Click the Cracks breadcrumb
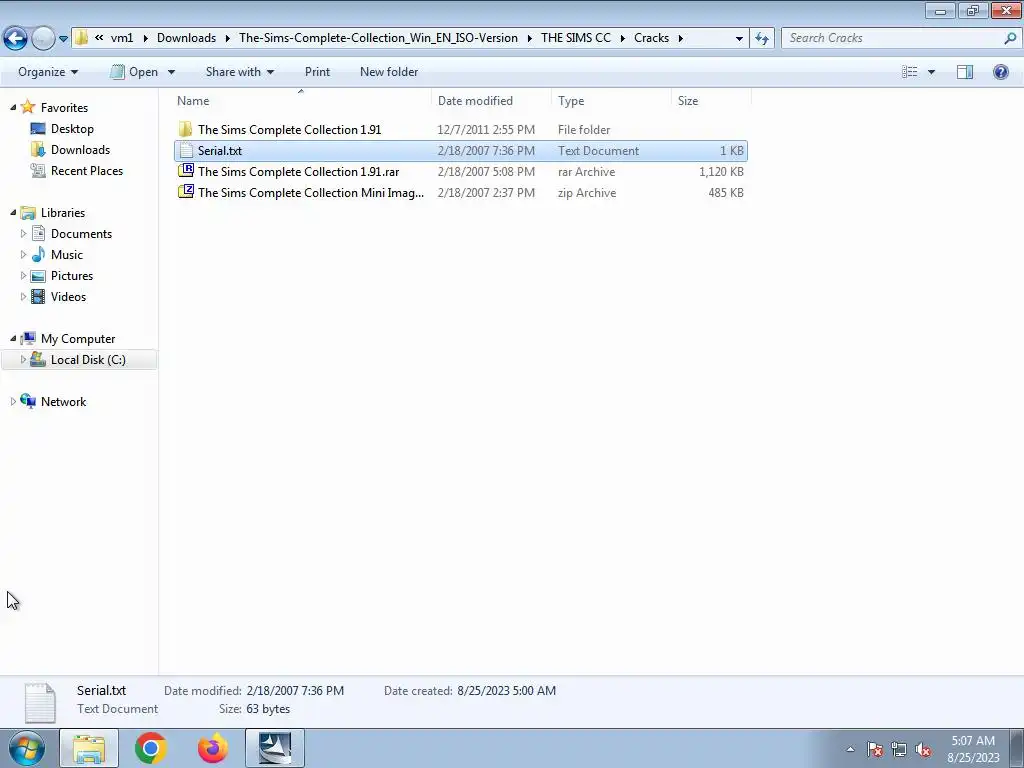1024x768 pixels. tap(651, 38)
